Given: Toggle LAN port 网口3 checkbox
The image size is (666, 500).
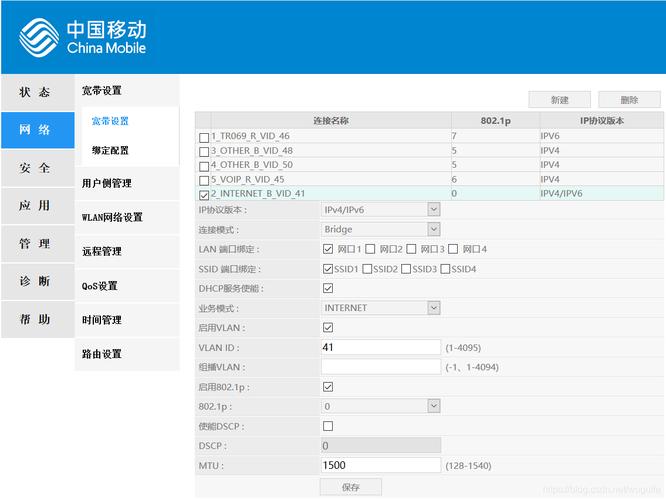Looking at the screenshot, I should pos(411,249).
